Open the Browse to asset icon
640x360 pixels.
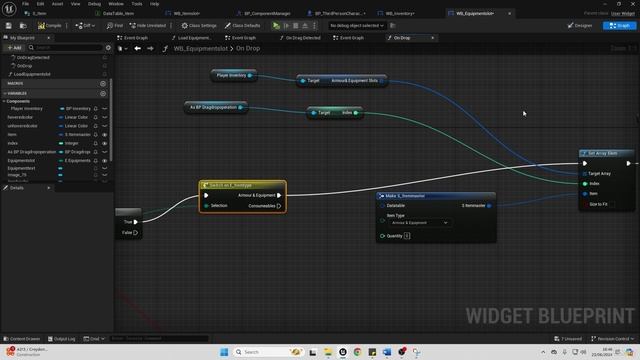tap(23, 26)
